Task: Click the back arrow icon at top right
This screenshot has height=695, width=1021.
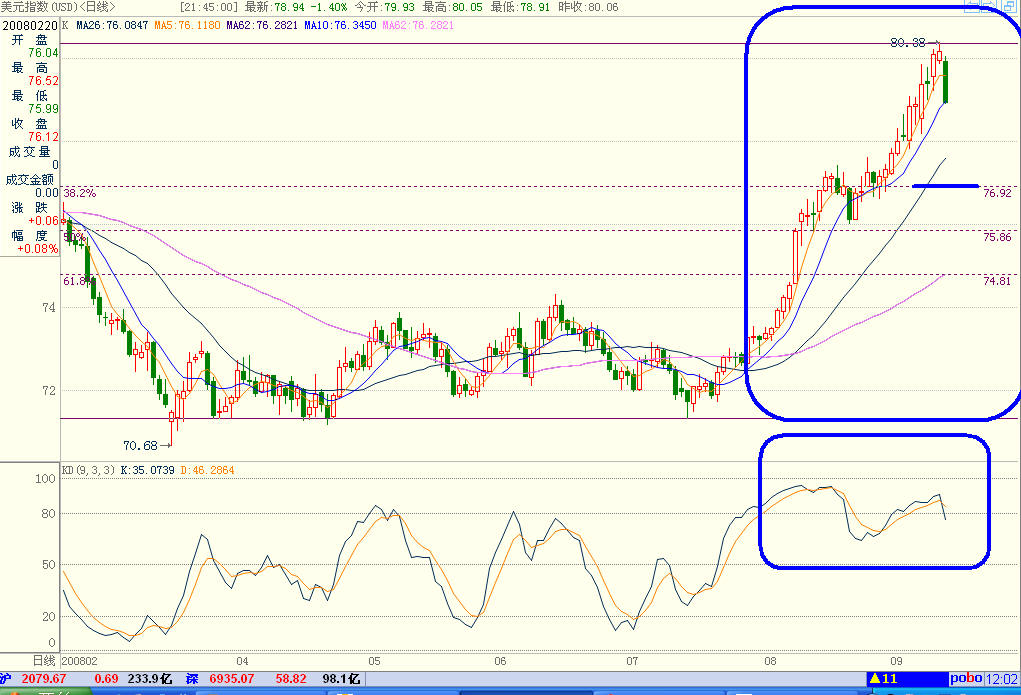Action: click(973, 7)
